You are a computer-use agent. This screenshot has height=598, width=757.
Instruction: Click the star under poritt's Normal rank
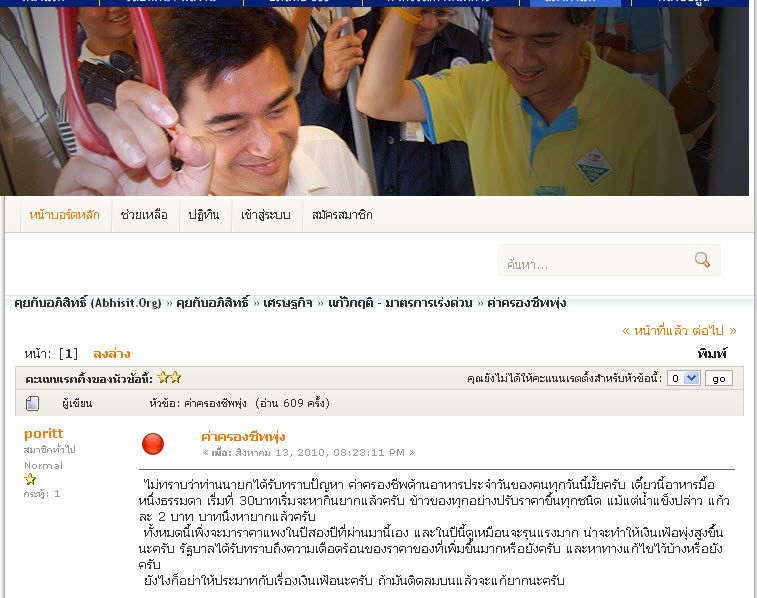click(30, 479)
